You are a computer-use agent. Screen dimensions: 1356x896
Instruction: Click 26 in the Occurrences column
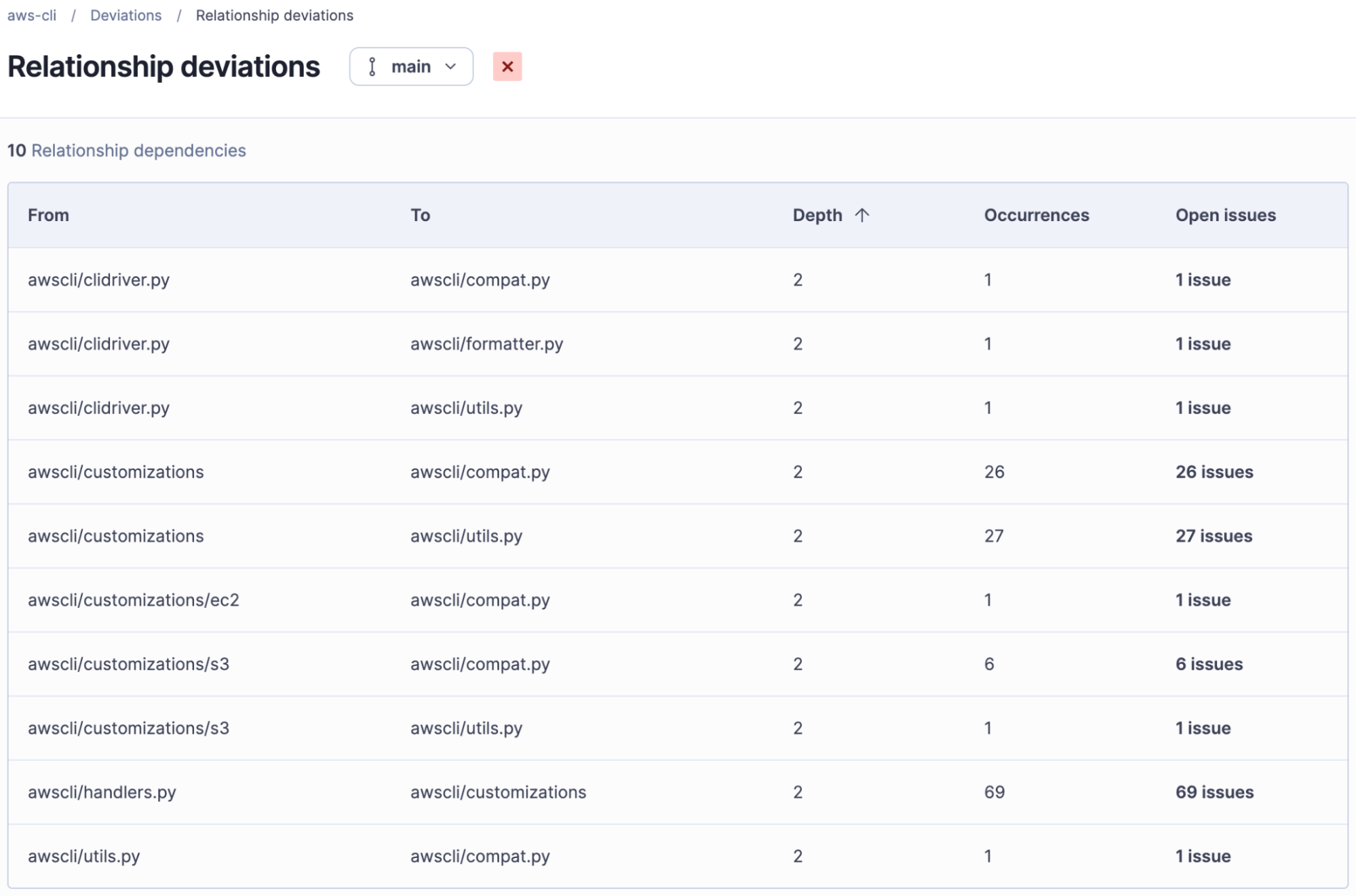coord(994,472)
